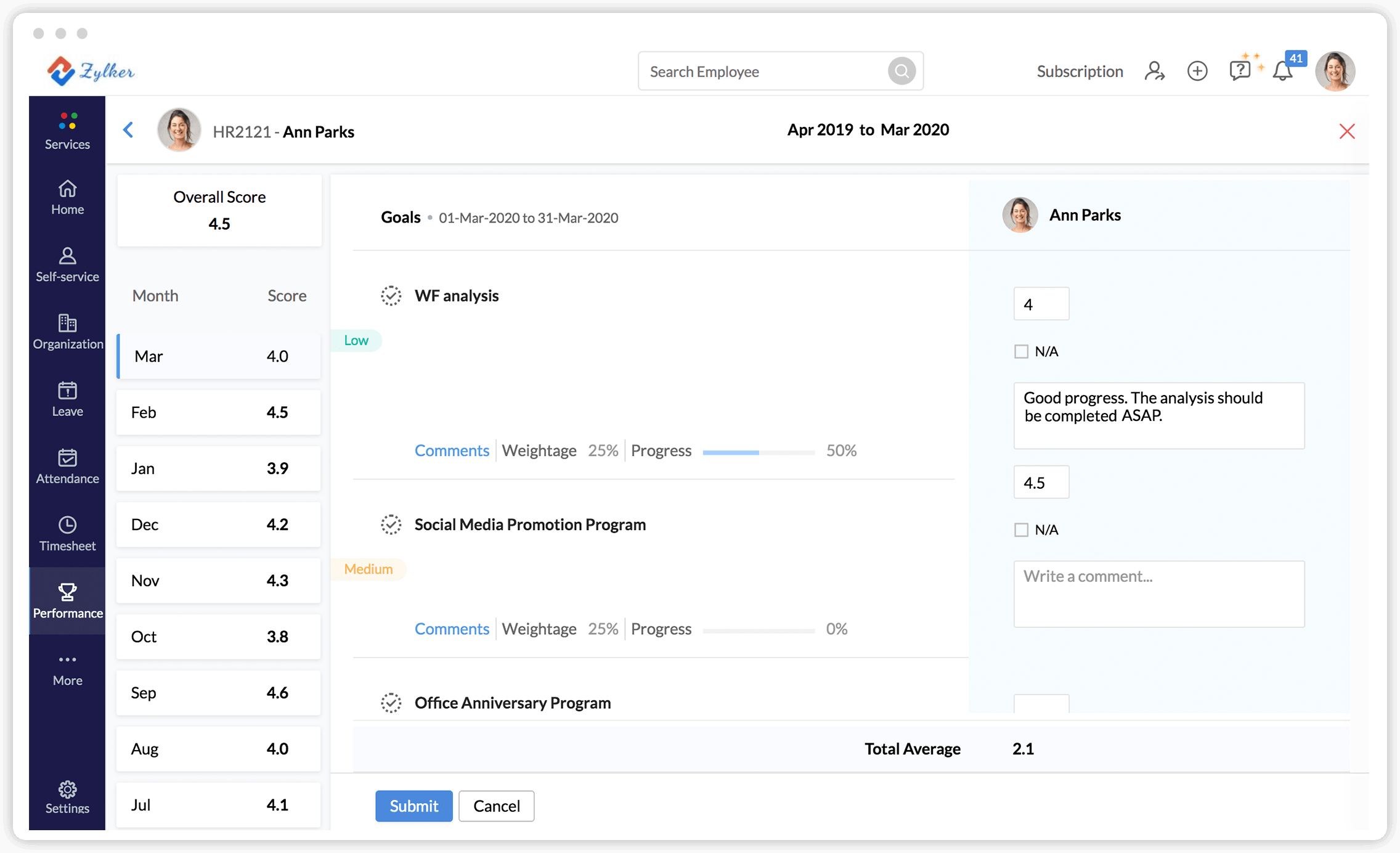Click Ann Parks avatar in reviewer column
Screen dimensions: 1400x853
[x=1020, y=214]
